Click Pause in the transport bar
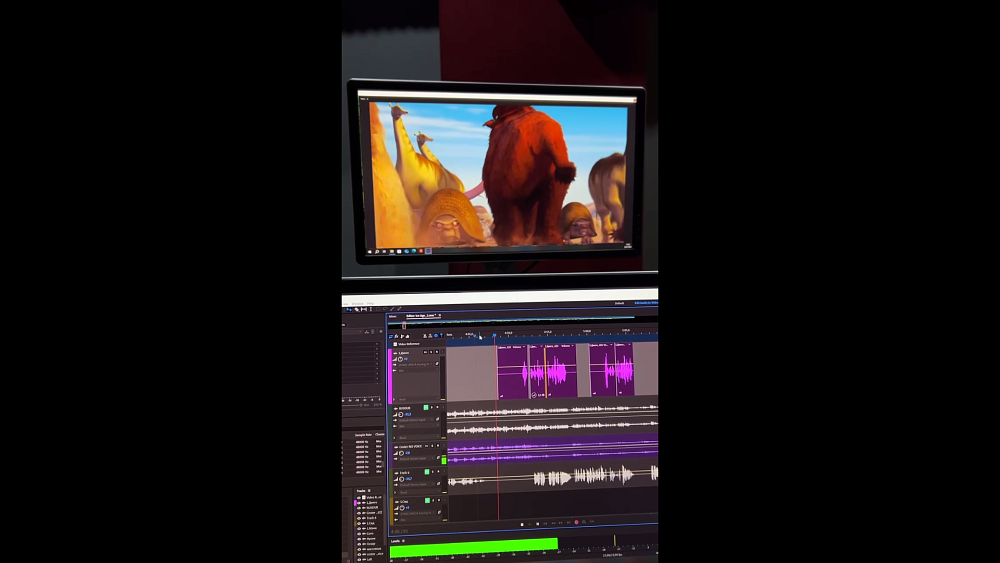This screenshot has height=563, width=1000. (538, 524)
